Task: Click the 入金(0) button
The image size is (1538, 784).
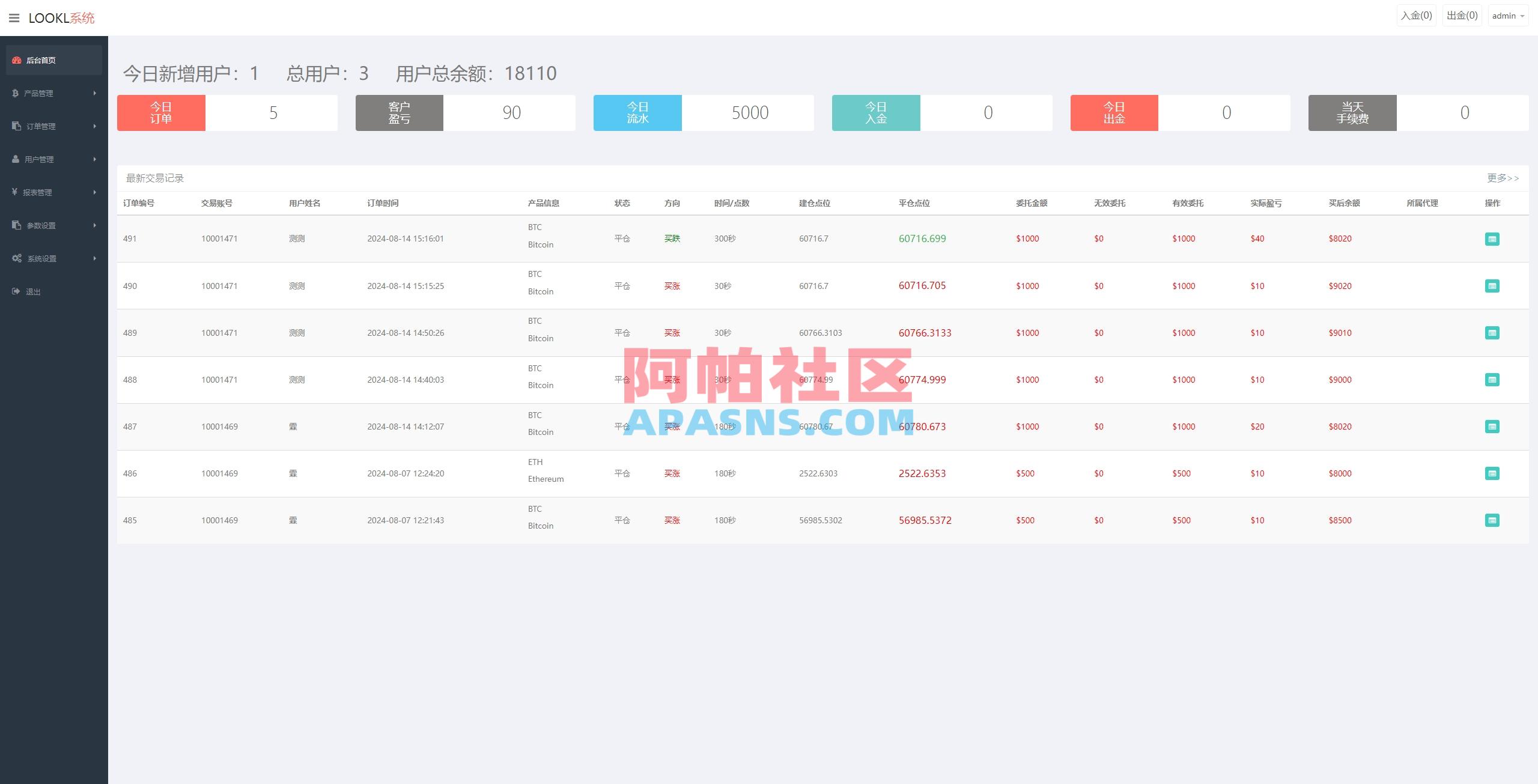Action: point(1416,15)
